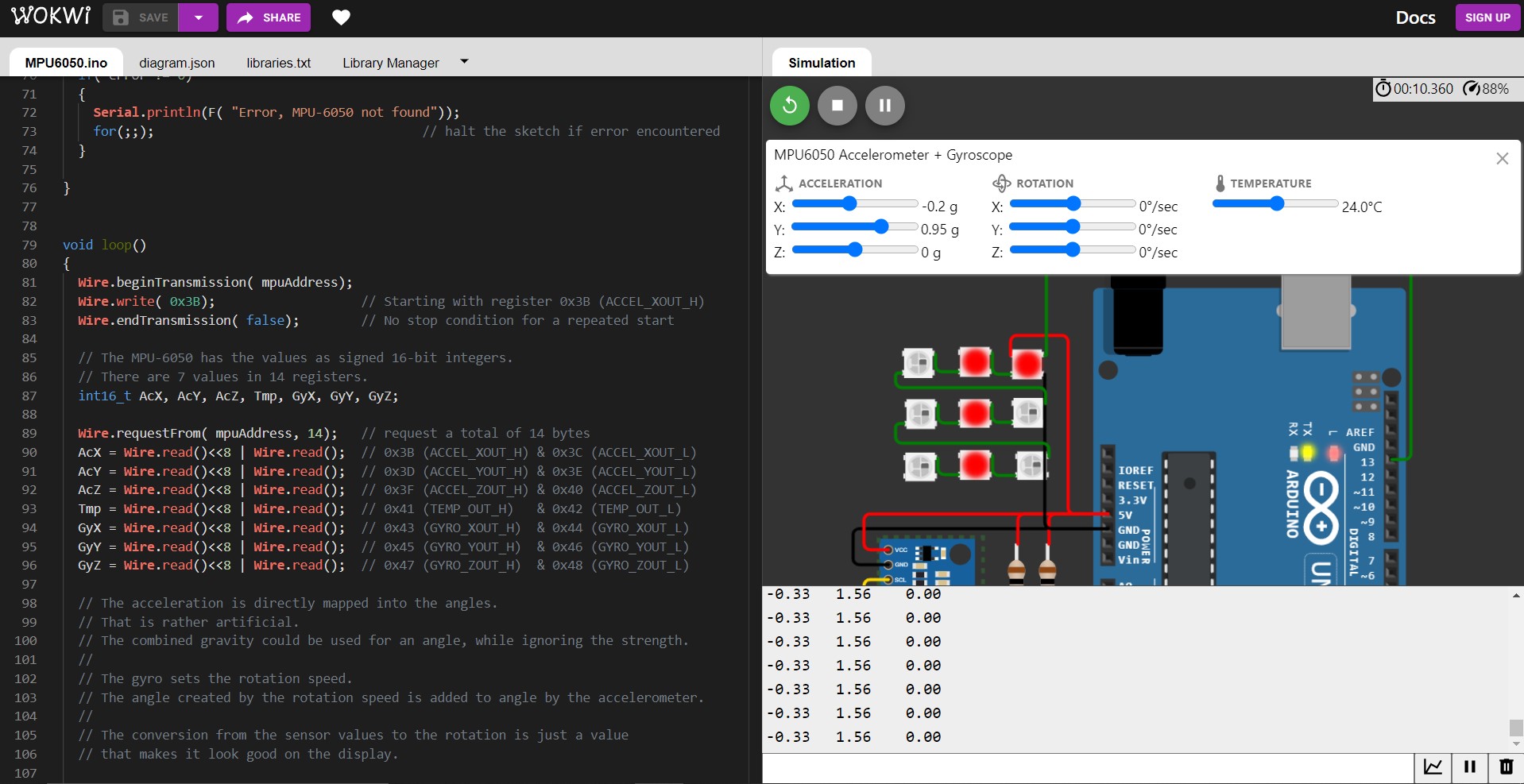Pause the simulation
Image resolution: width=1524 pixels, height=784 pixels.
pos(885,105)
